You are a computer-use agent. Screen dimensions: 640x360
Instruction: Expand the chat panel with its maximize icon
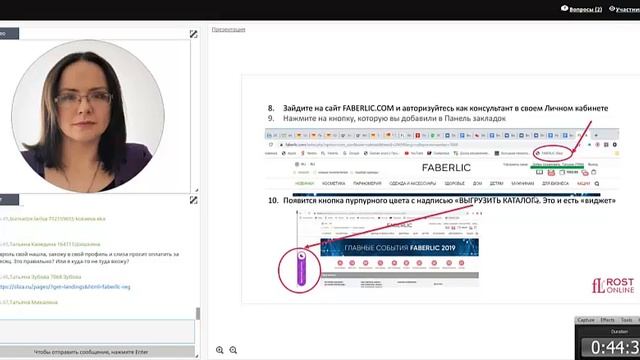(x=193, y=200)
